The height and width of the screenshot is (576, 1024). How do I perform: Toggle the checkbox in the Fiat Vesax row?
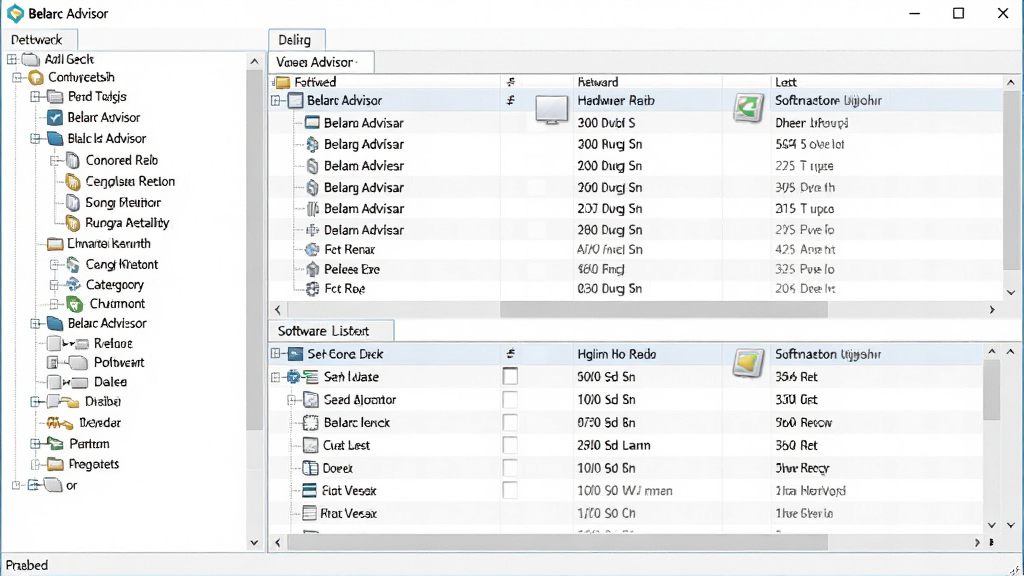pyautogui.click(x=510, y=490)
